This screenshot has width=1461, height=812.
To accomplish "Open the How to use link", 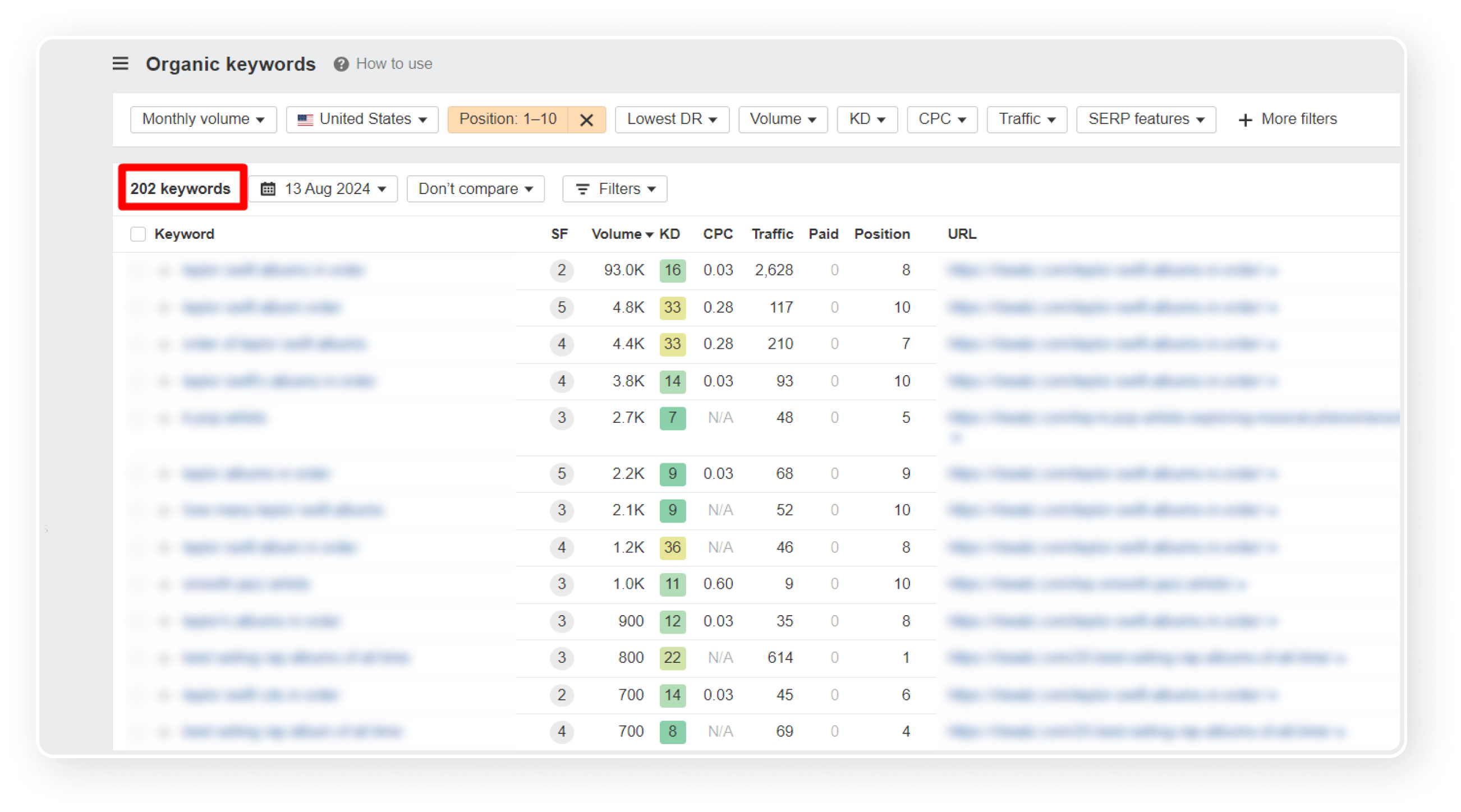I will [394, 63].
